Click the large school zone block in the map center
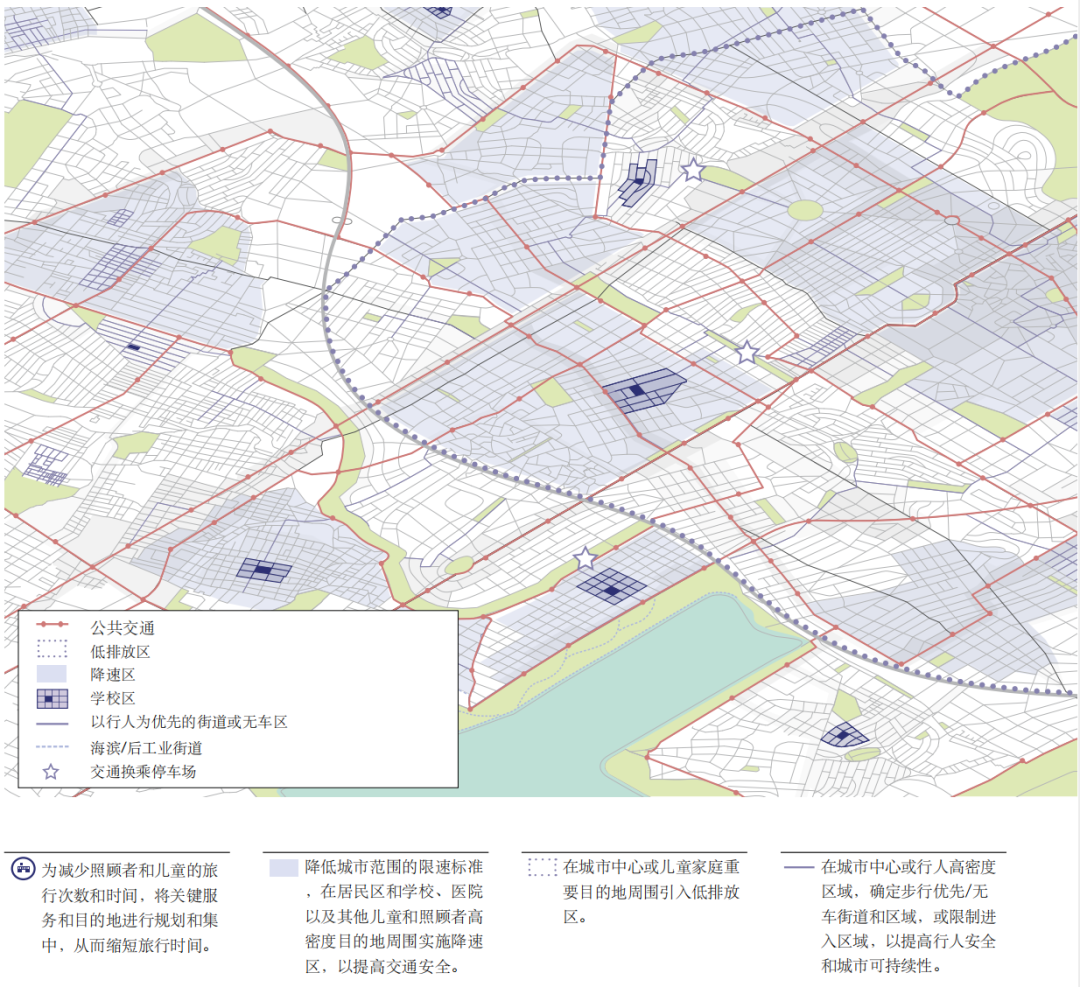This screenshot has height=987, width=1080. point(644,390)
